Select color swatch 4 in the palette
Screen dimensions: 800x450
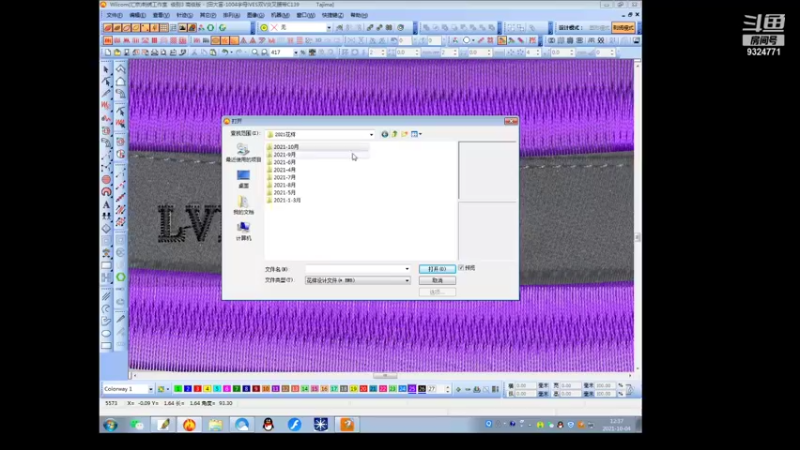(x=207, y=389)
